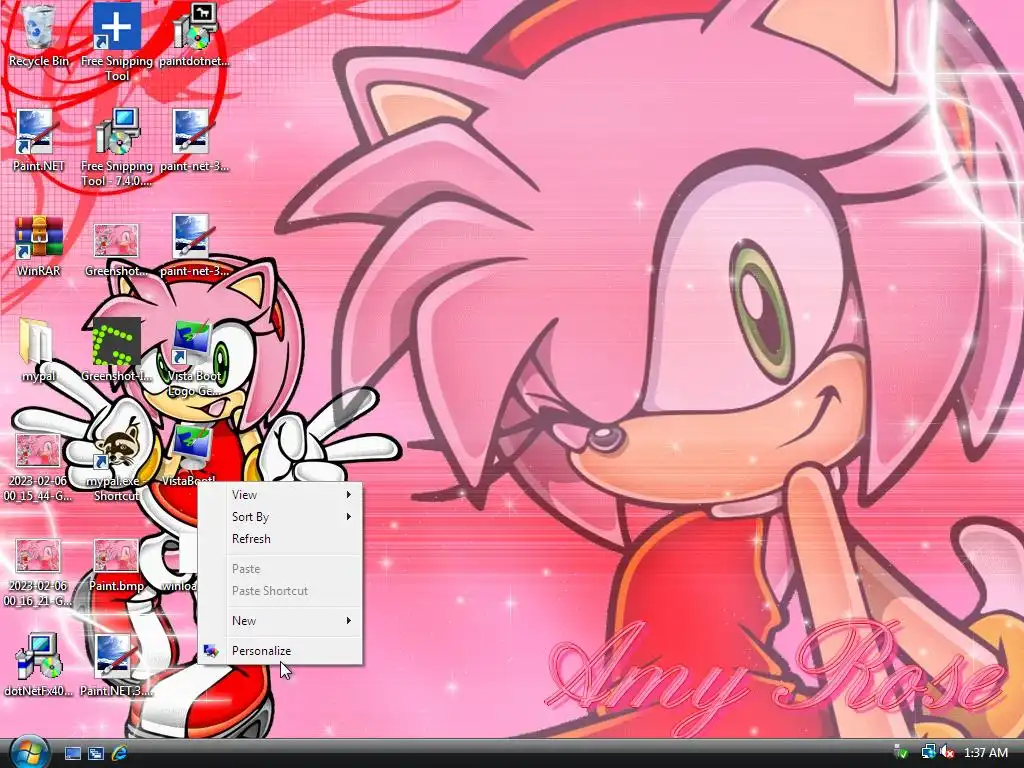Click Show Desktop in Quick Launch
1024x768 pixels.
pyautogui.click(x=72, y=753)
